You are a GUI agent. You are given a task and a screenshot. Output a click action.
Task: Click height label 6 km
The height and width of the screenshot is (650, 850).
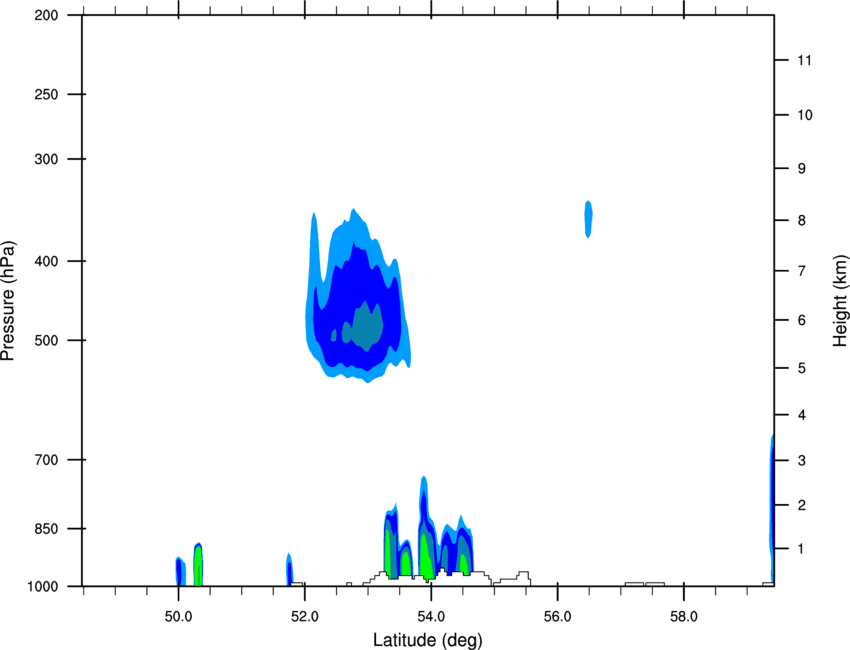tap(802, 320)
